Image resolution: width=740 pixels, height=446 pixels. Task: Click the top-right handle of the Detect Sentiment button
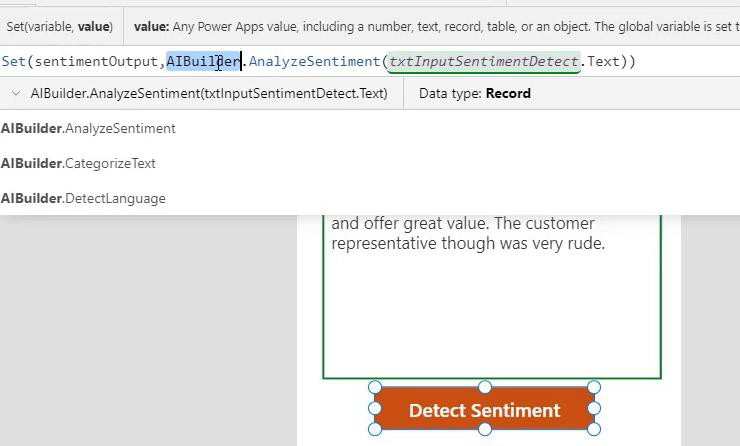(594, 387)
